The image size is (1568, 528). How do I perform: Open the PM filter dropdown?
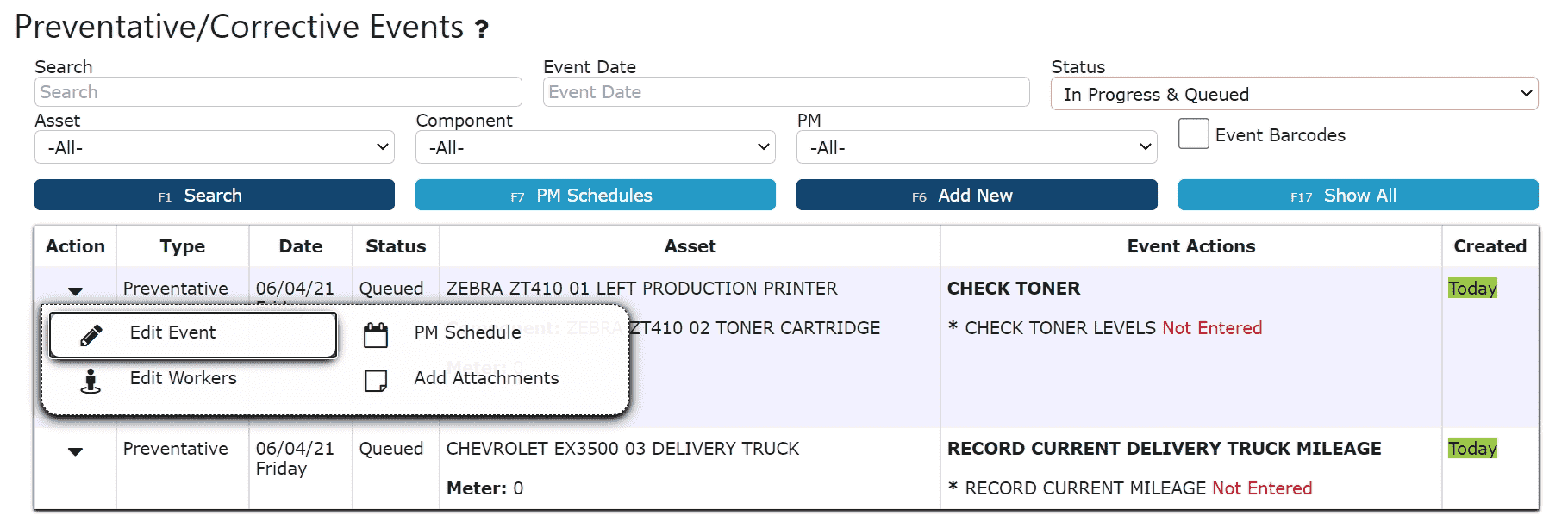[977, 147]
